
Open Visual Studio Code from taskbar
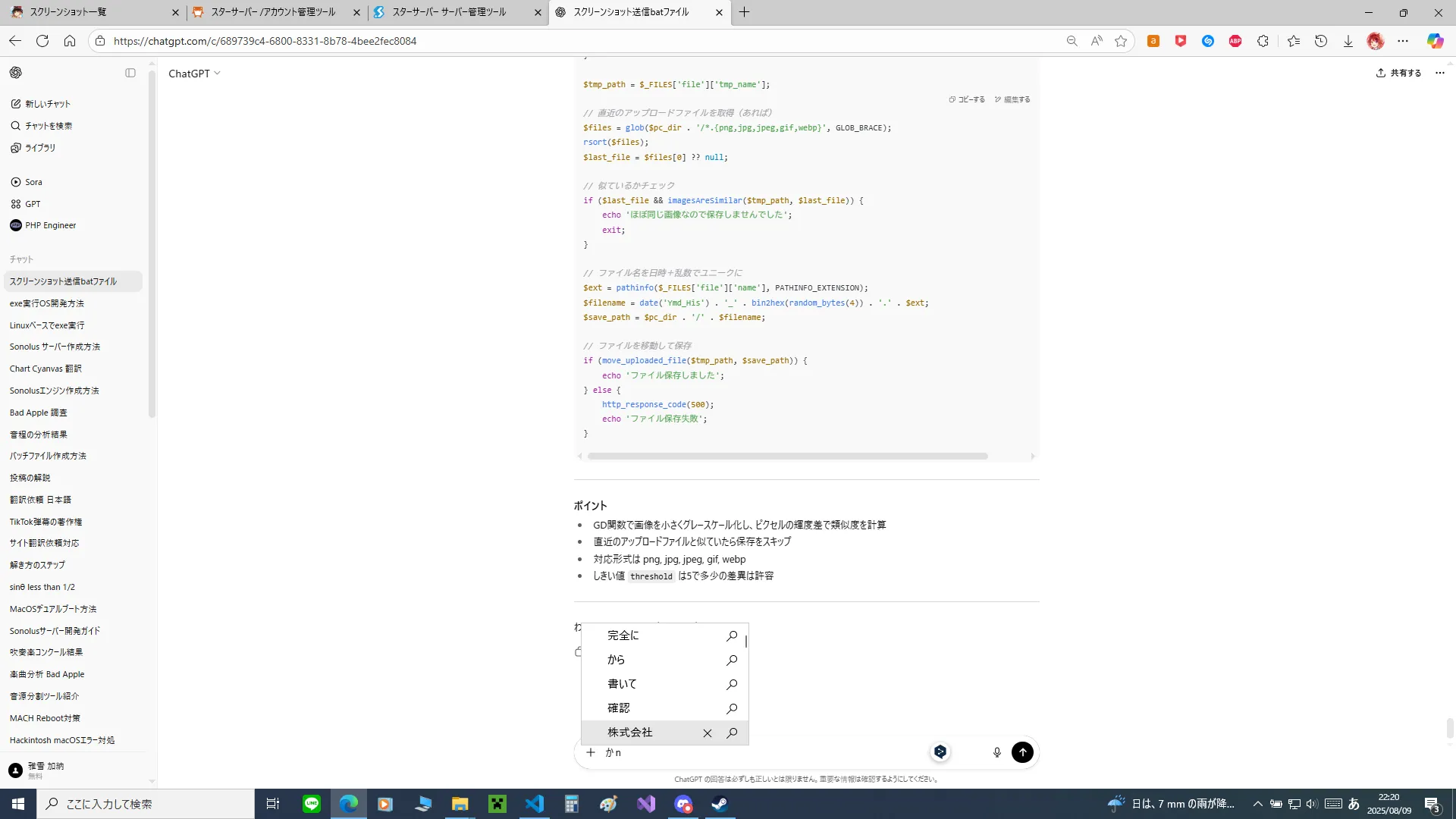pos(535,804)
